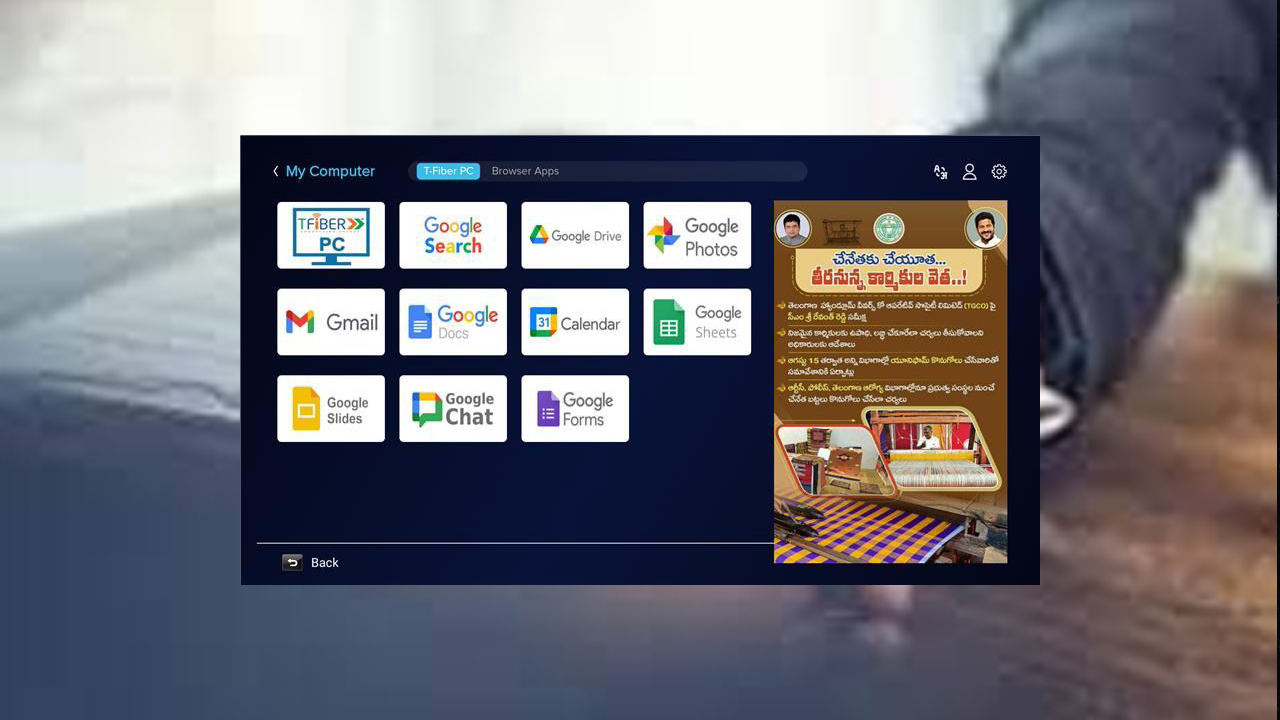This screenshot has width=1280, height=720.
Task: Click the language translate icon
Action: [x=940, y=172]
